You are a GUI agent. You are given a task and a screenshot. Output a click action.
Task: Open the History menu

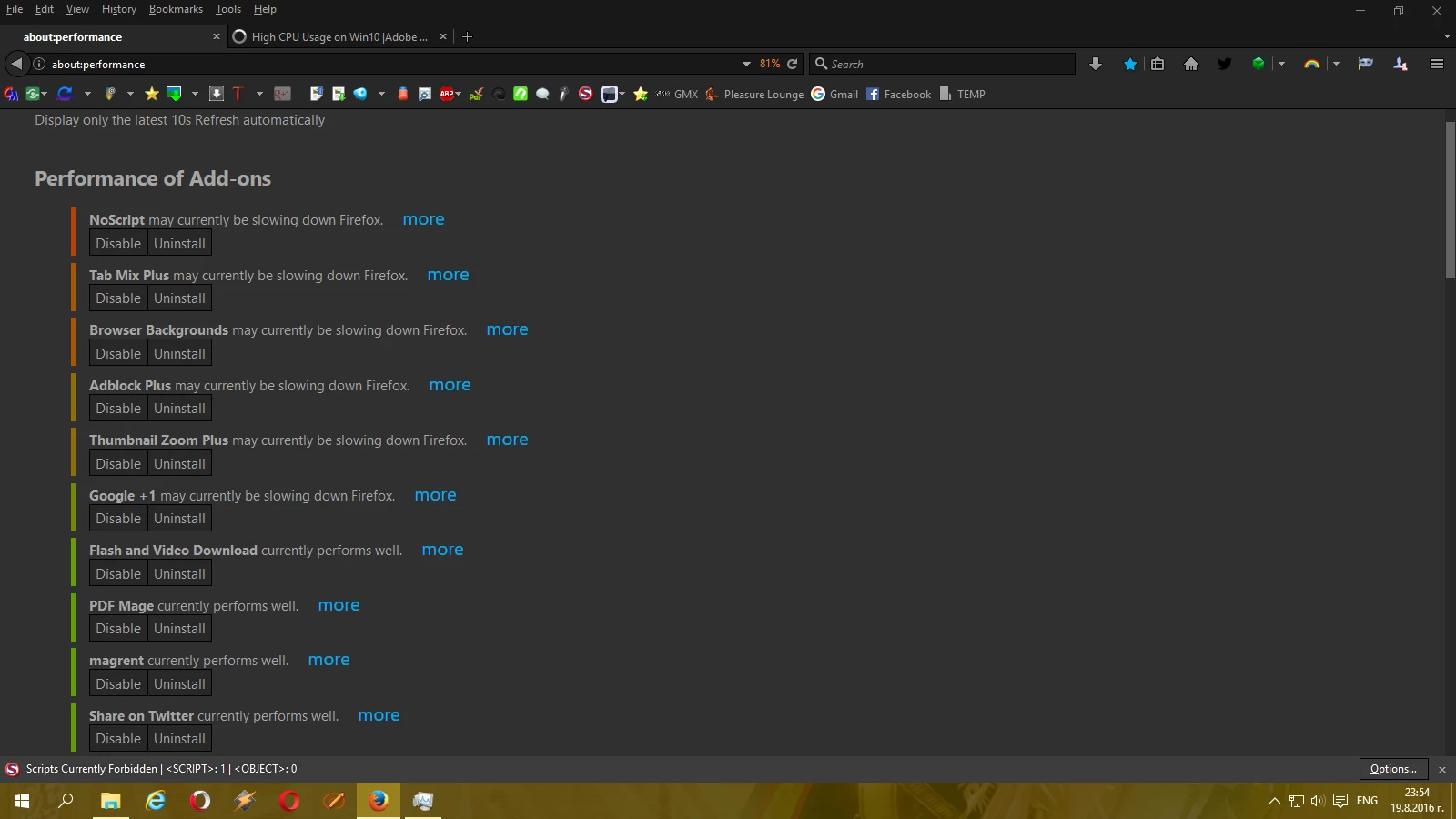coord(118,9)
